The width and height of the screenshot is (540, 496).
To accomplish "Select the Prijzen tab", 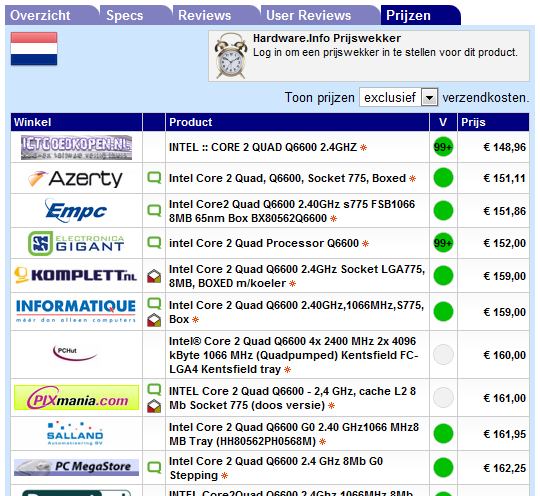I will (420, 15).
